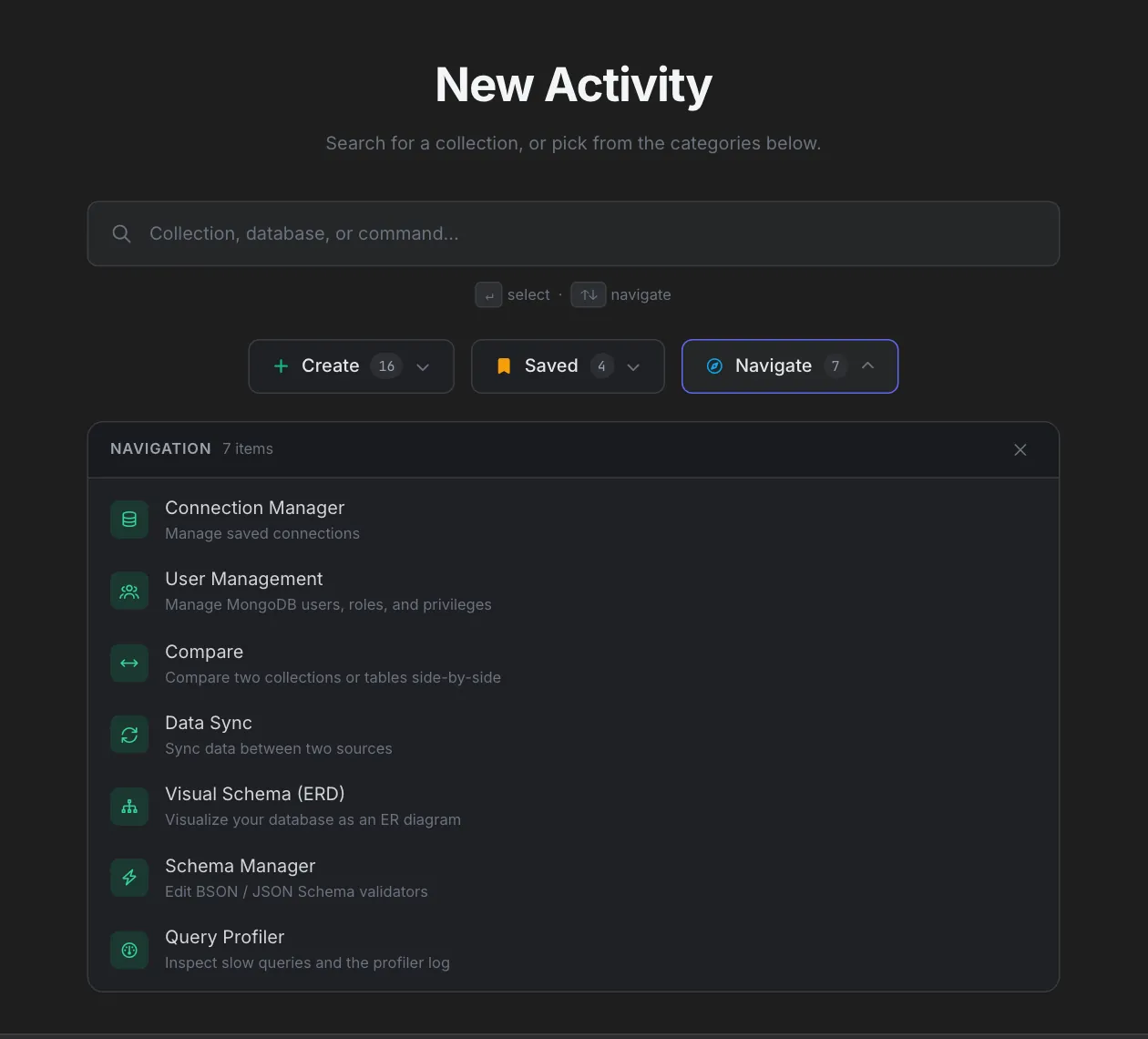Expand the Saved dropdown chevron
Screen dimensions: 1148x1039
[633, 367]
